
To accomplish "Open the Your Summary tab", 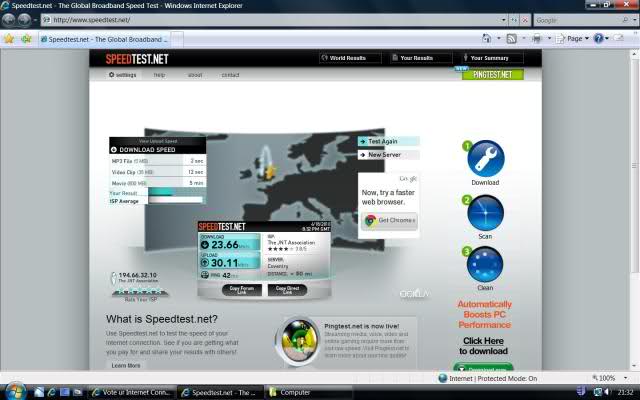I will click(x=492, y=58).
